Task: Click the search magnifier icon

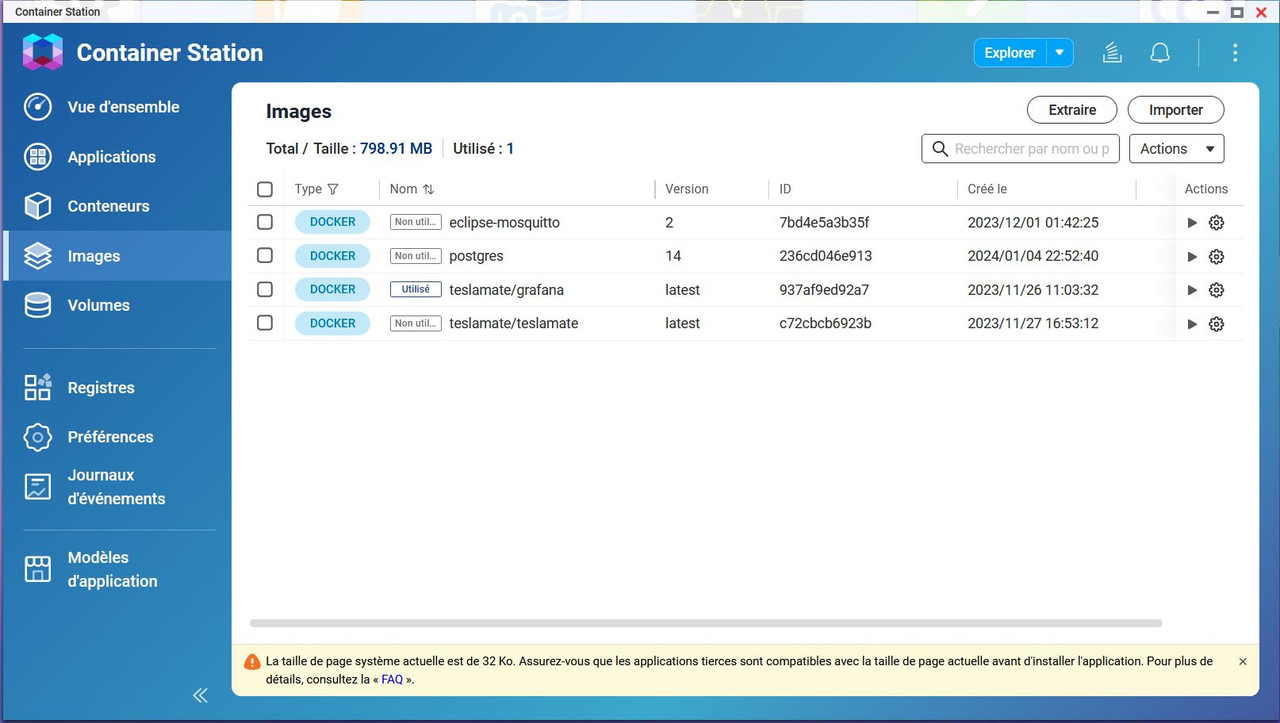Action: pyautogui.click(x=940, y=149)
